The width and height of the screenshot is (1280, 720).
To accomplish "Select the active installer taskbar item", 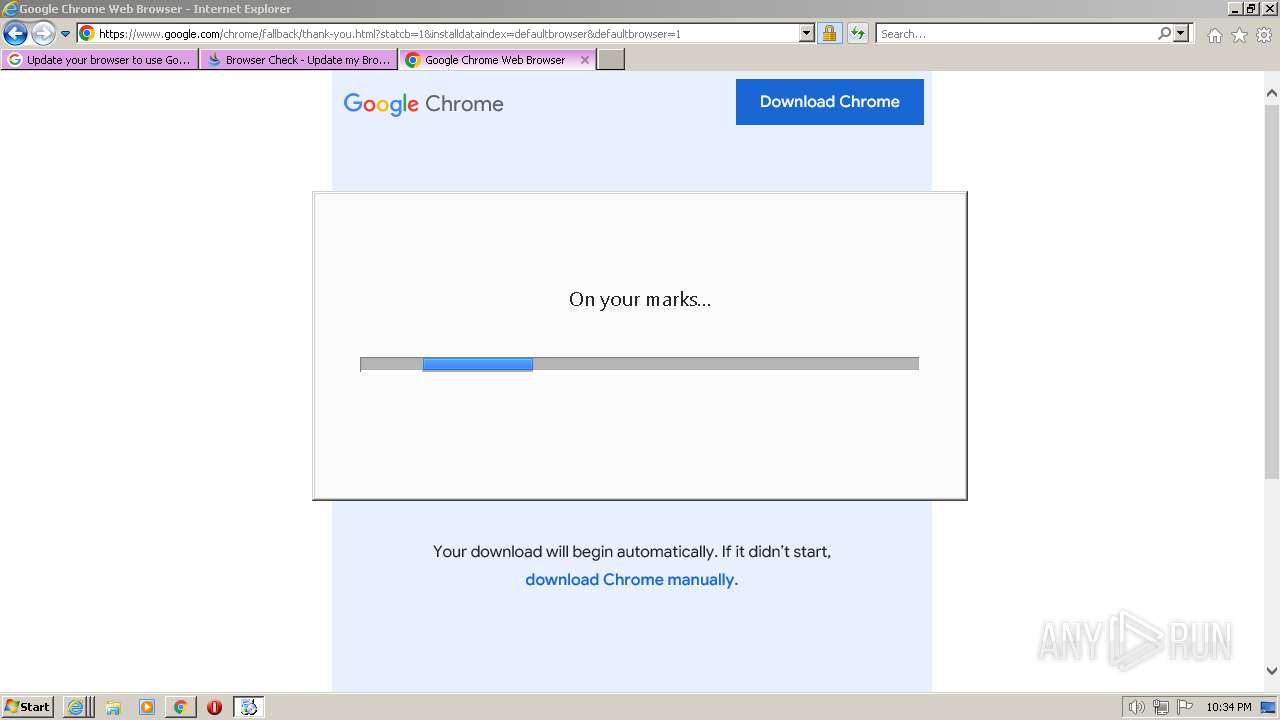I will [x=249, y=707].
